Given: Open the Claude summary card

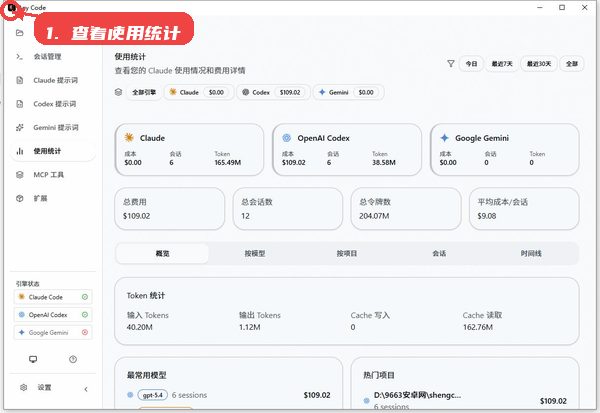Looking at the screenshot, I should click(189, 150).
